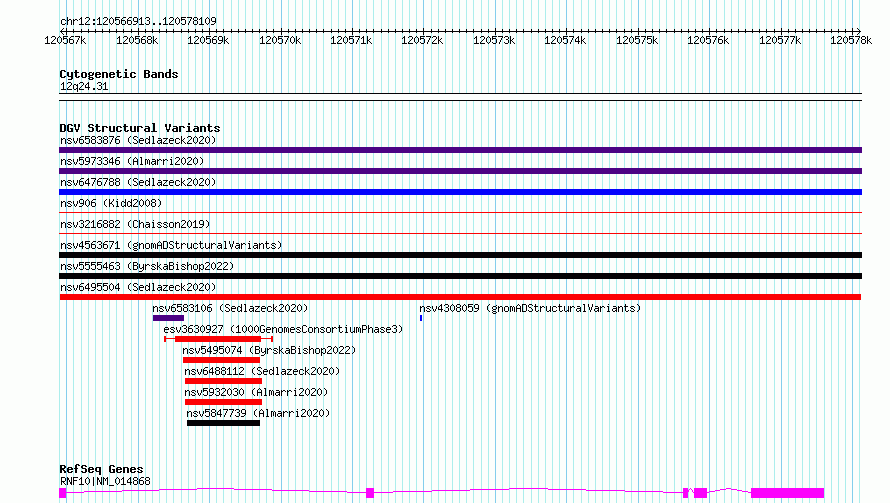The height and width of the screenshot is (503, 890).
Task: Click the nsv6583876 (Sedlazeck2020) variant label
Action: coord(138,140)
